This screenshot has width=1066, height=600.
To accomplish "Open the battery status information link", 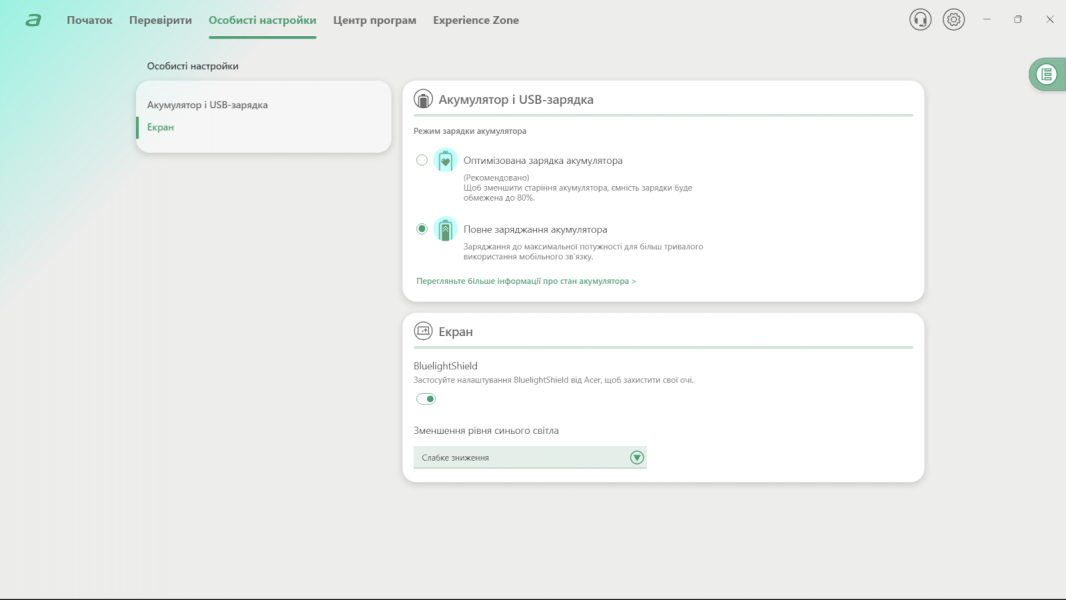I will (526, 281).
